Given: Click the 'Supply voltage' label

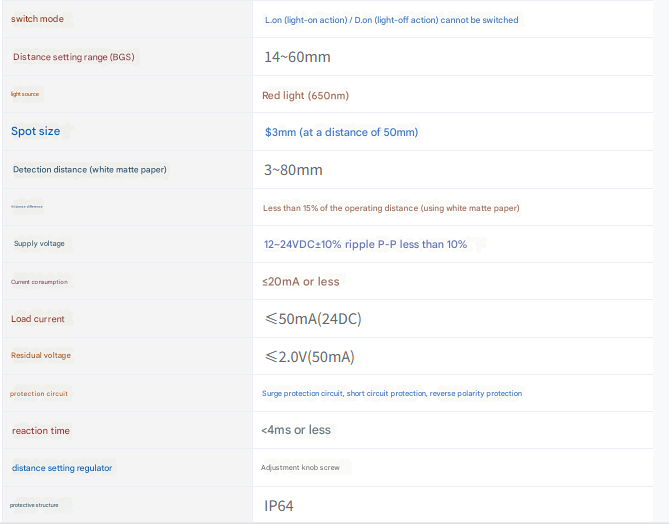Looking at the screenshot, I should click(39, 244).
